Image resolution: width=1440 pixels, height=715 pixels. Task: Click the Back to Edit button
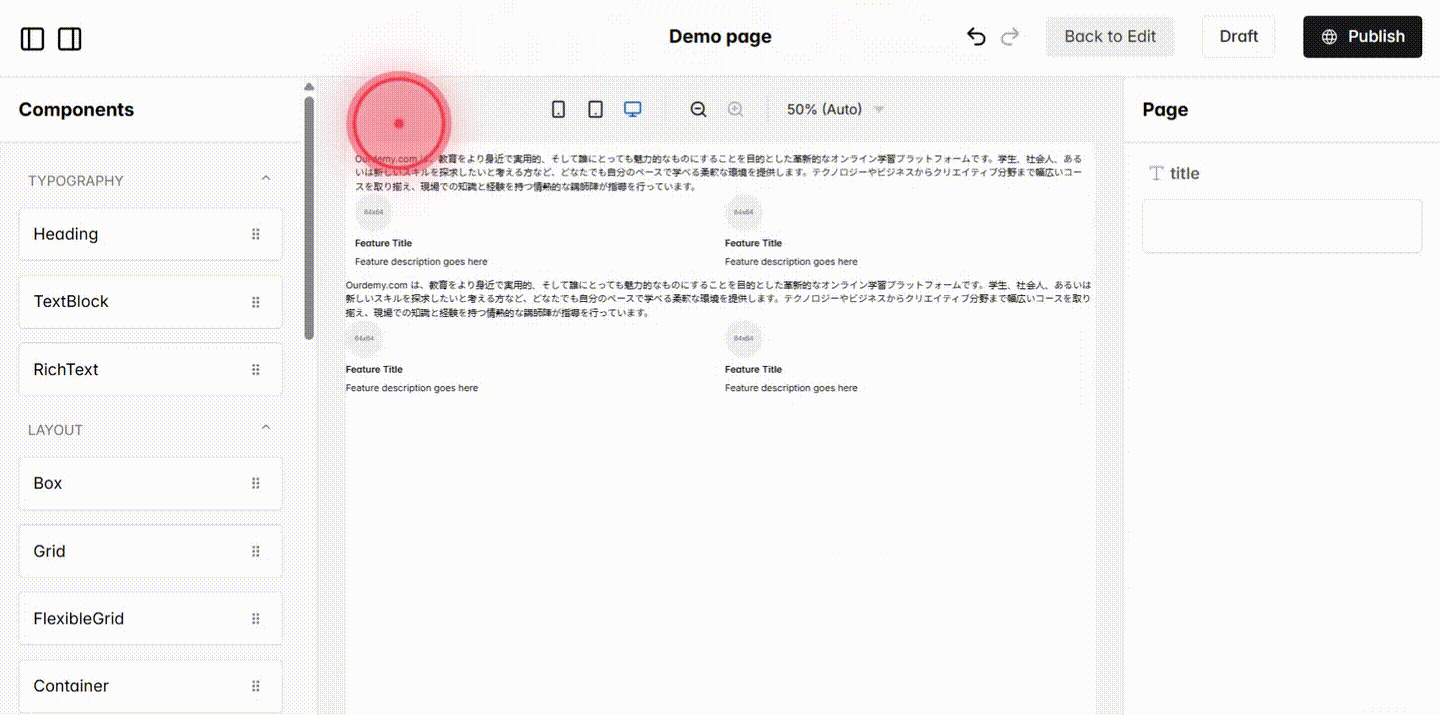tap(1110, 36)
